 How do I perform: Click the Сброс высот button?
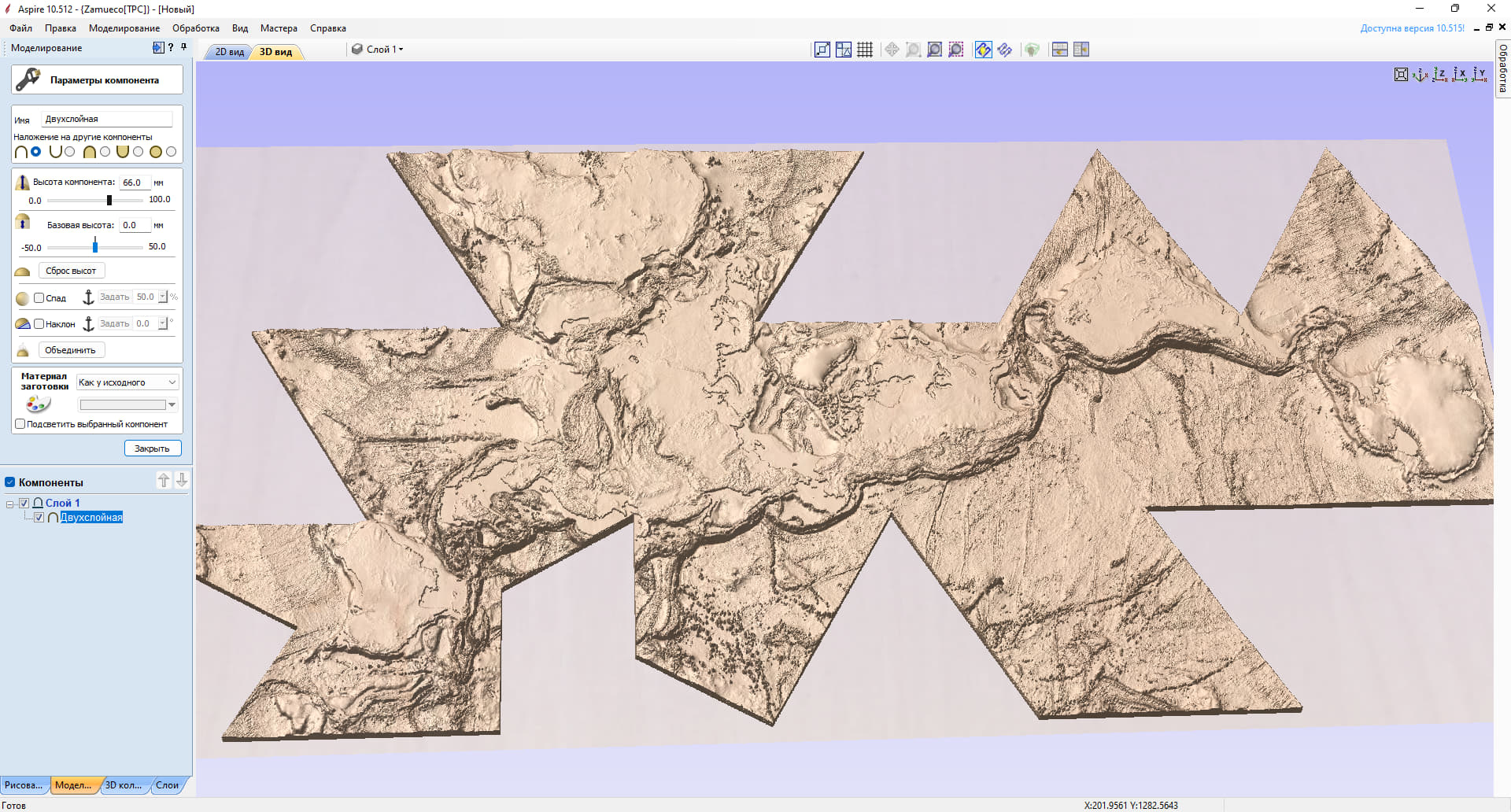(x=71, y=271)
